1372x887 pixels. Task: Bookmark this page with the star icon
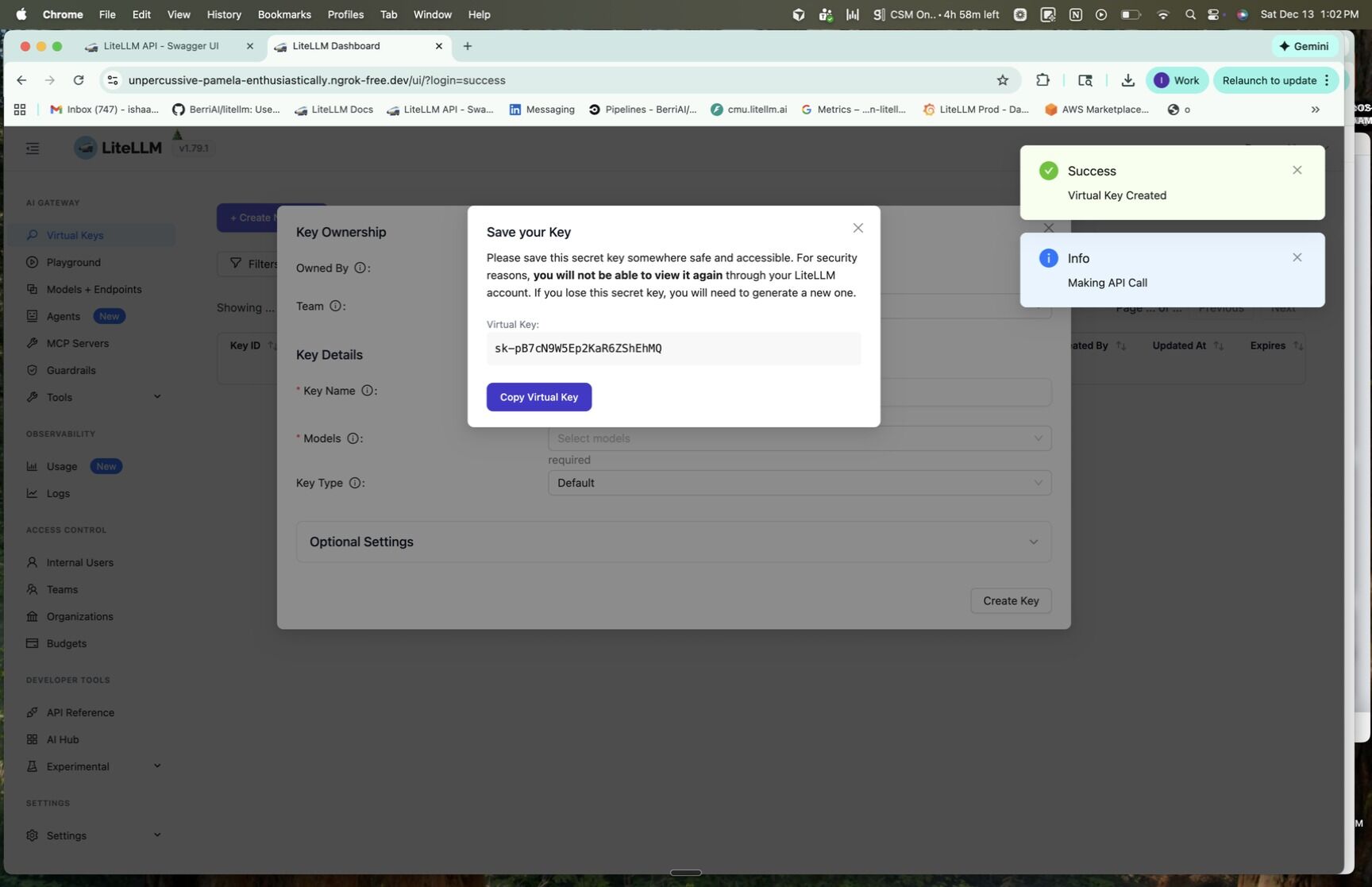1003,80
